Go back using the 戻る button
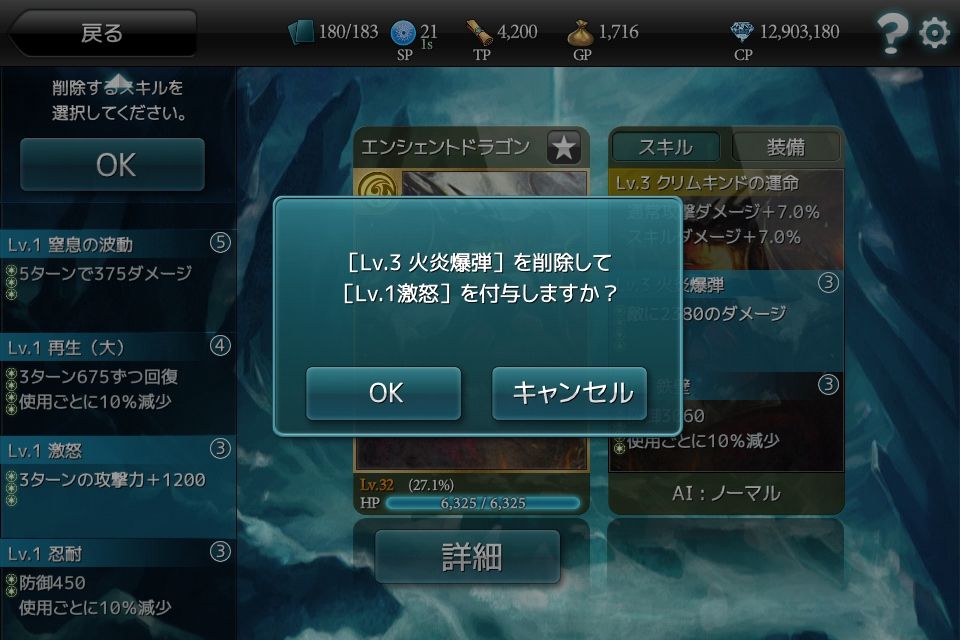This screenshot has width=960, height=640. pos(102,32)
